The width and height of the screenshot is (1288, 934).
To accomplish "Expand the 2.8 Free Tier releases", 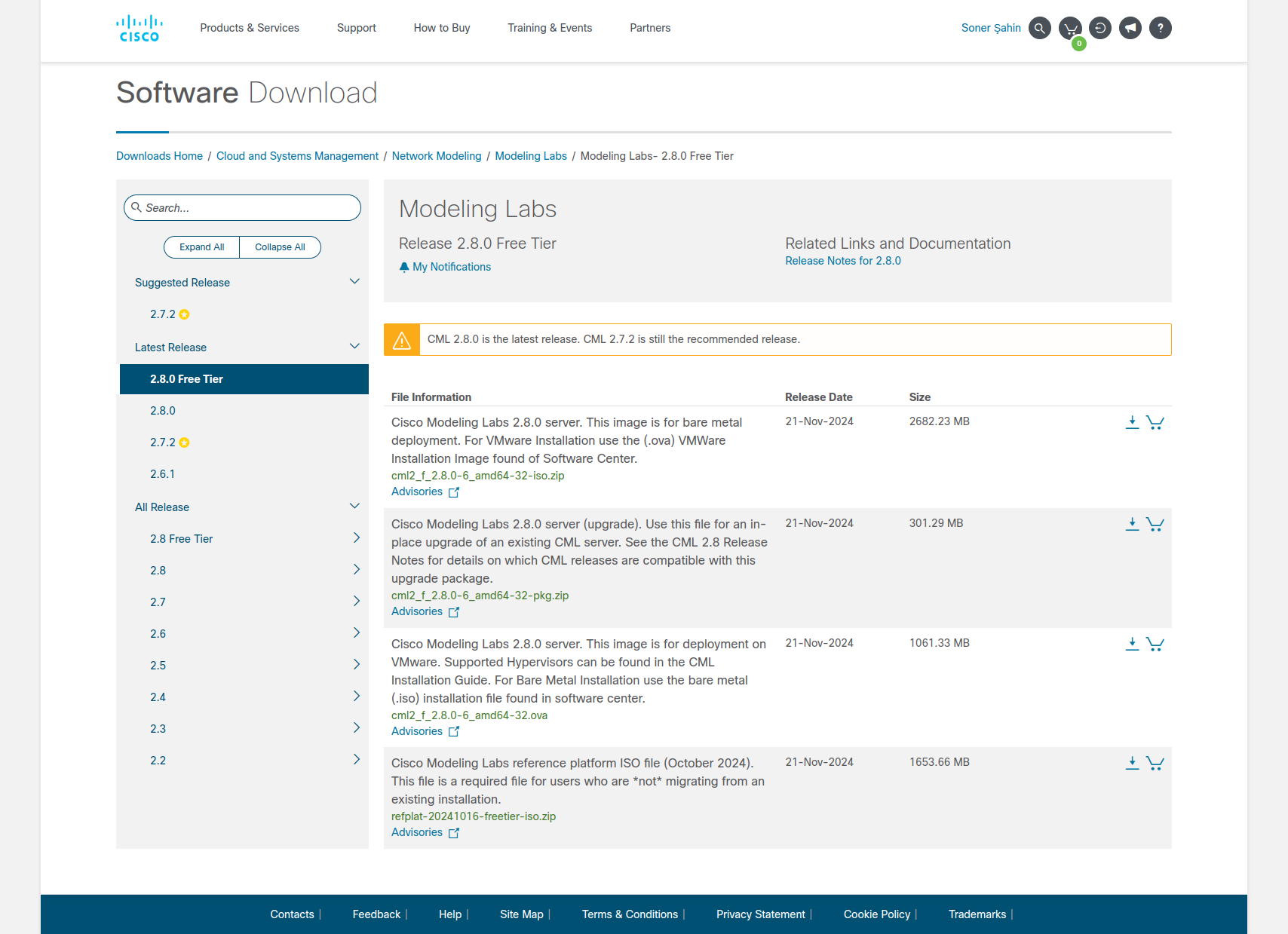I will (x=356, y=538).
